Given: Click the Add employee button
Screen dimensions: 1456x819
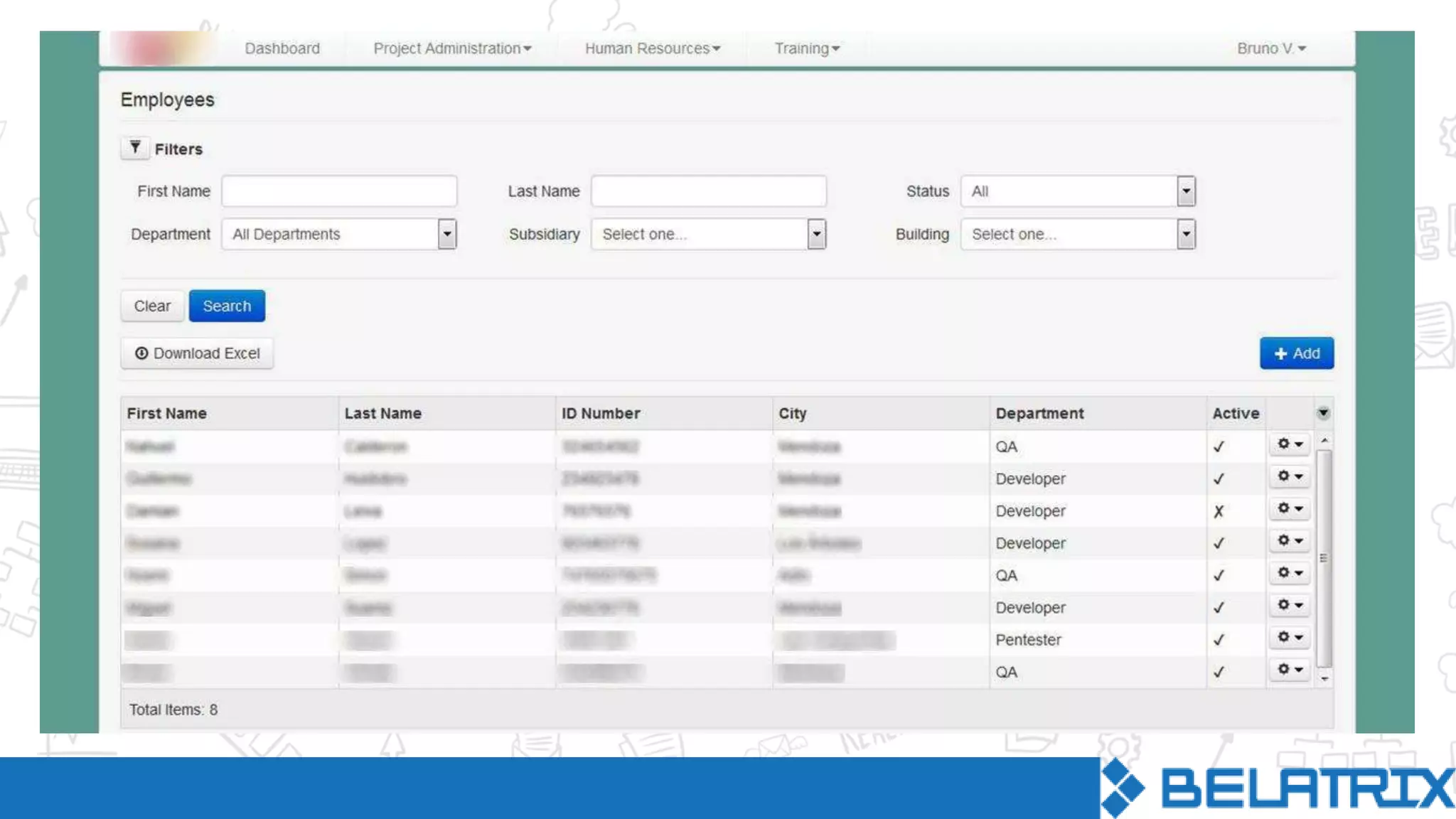Looking at the screenshot, I should [x=1296, y=353].
